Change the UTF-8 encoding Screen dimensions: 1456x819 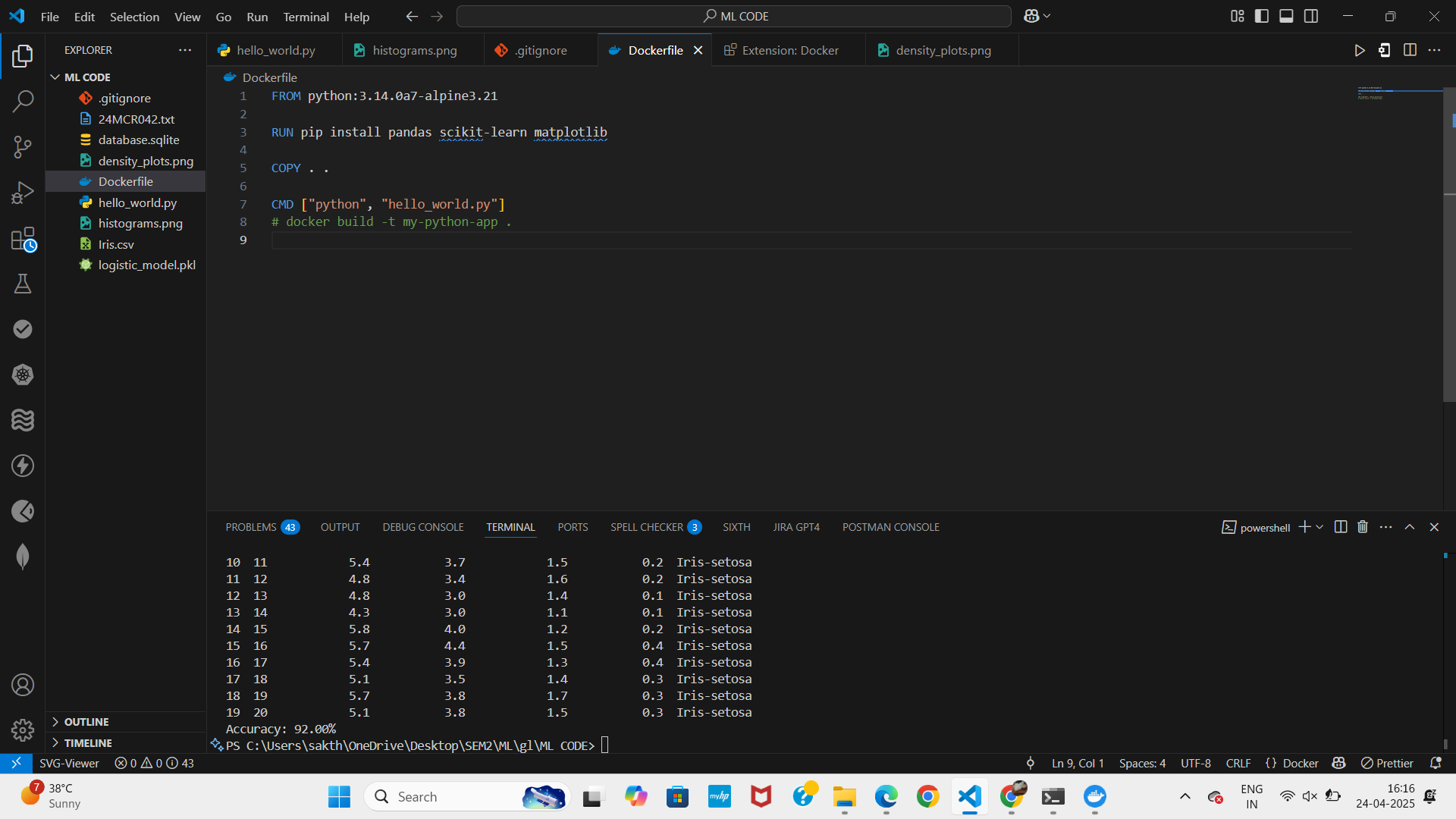[x=1196, y=763]
